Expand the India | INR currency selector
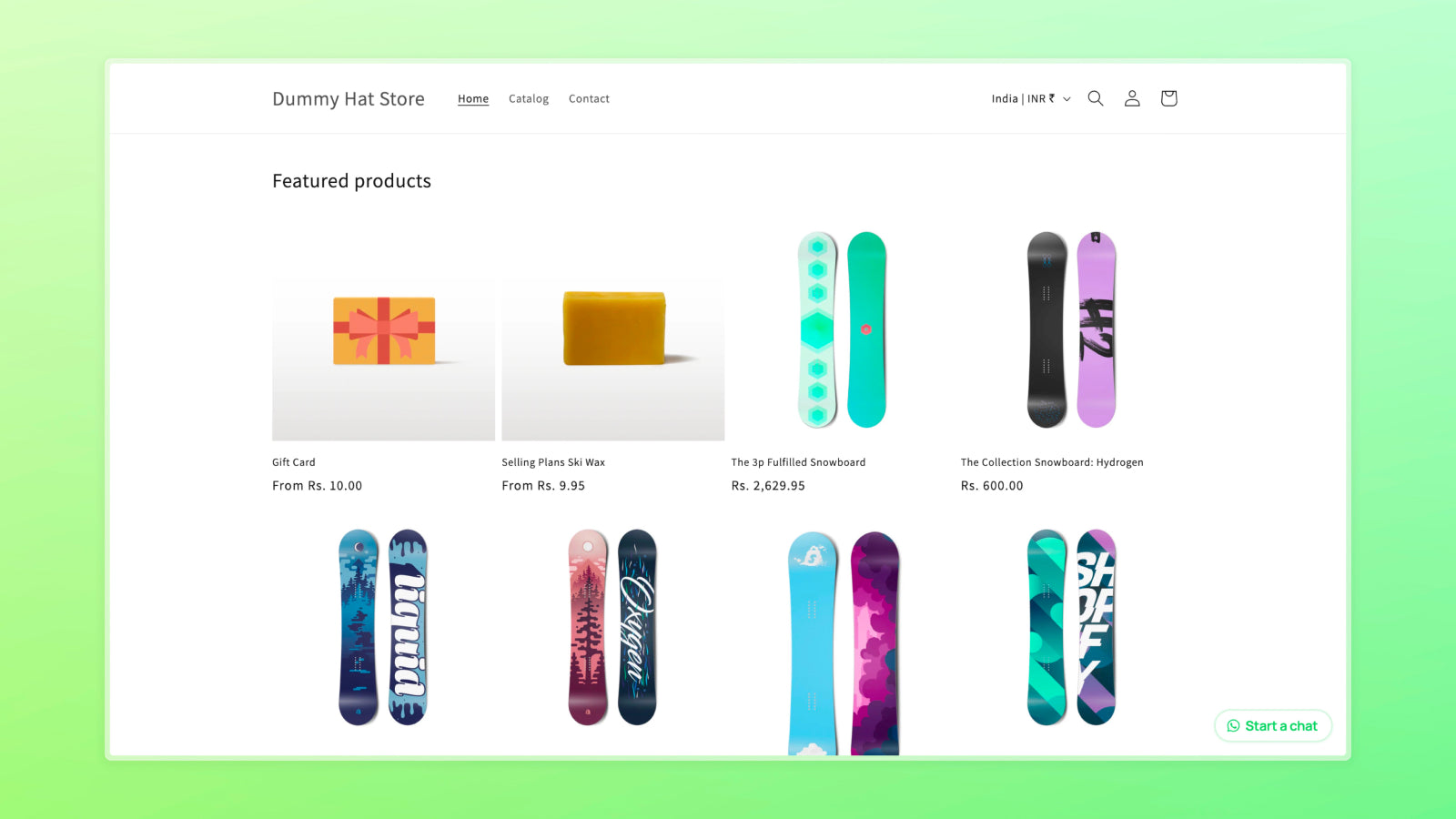 (1031, 98)
